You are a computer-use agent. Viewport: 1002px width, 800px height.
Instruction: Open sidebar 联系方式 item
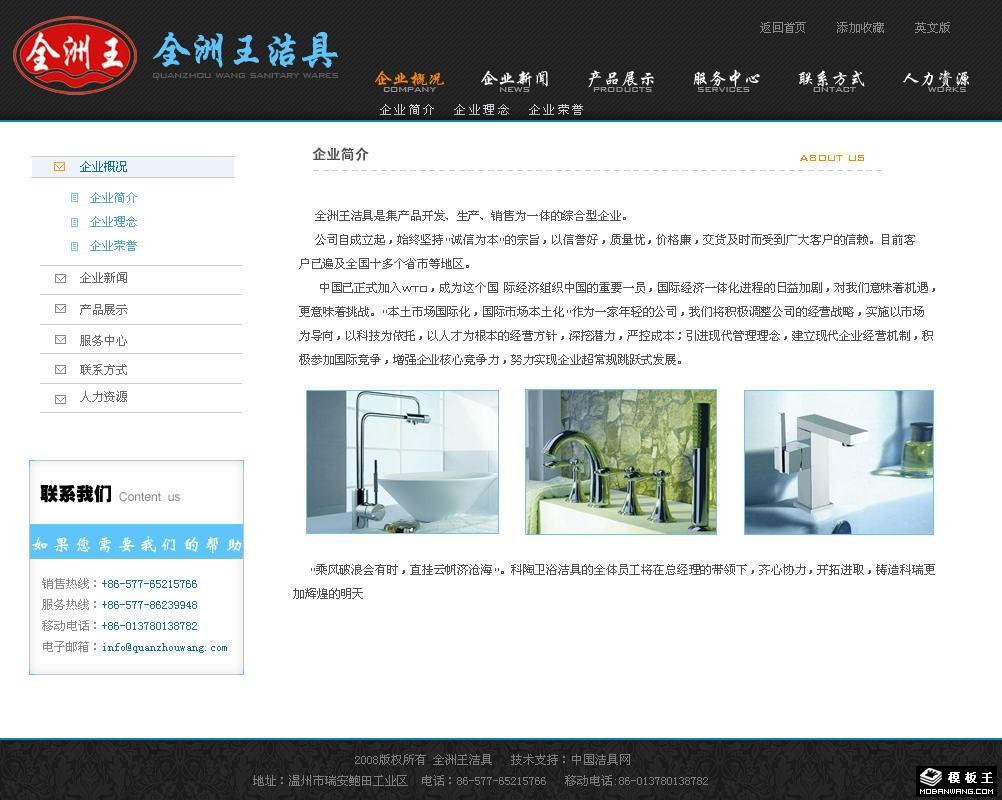(x=104, y=370)
